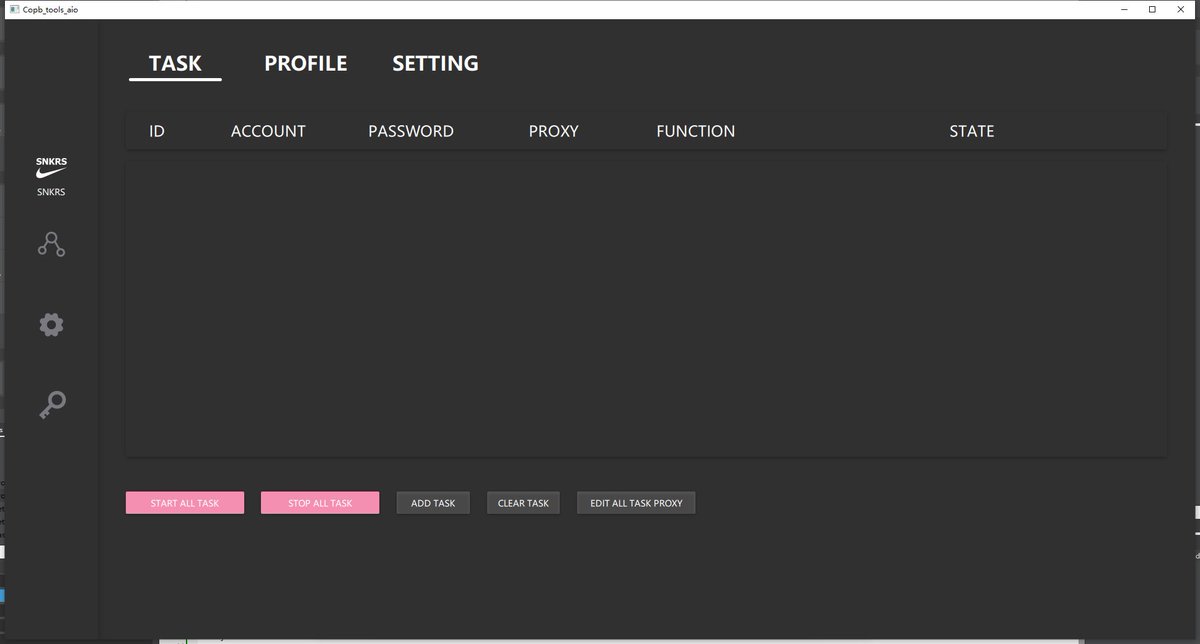
Task: Click the FUNCTION column header
Action: (695, 131)
